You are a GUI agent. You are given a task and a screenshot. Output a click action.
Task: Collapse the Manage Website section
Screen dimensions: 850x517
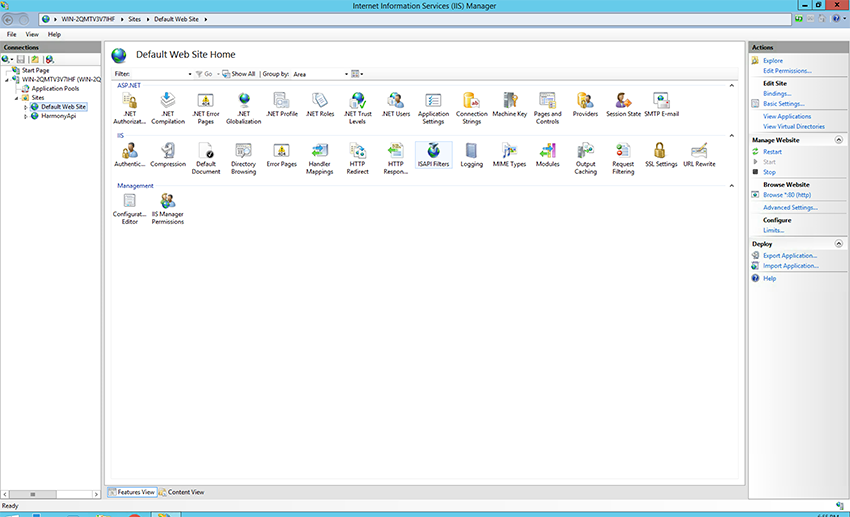pyautogui.click(x=839, y=140)
